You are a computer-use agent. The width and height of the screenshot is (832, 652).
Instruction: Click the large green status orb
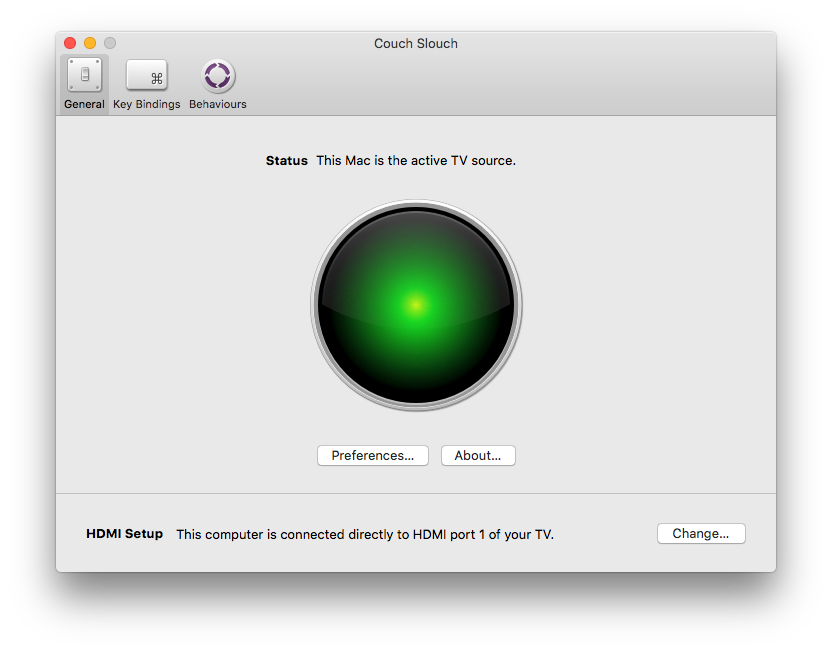pyautogui.click(x=417, y=305)
